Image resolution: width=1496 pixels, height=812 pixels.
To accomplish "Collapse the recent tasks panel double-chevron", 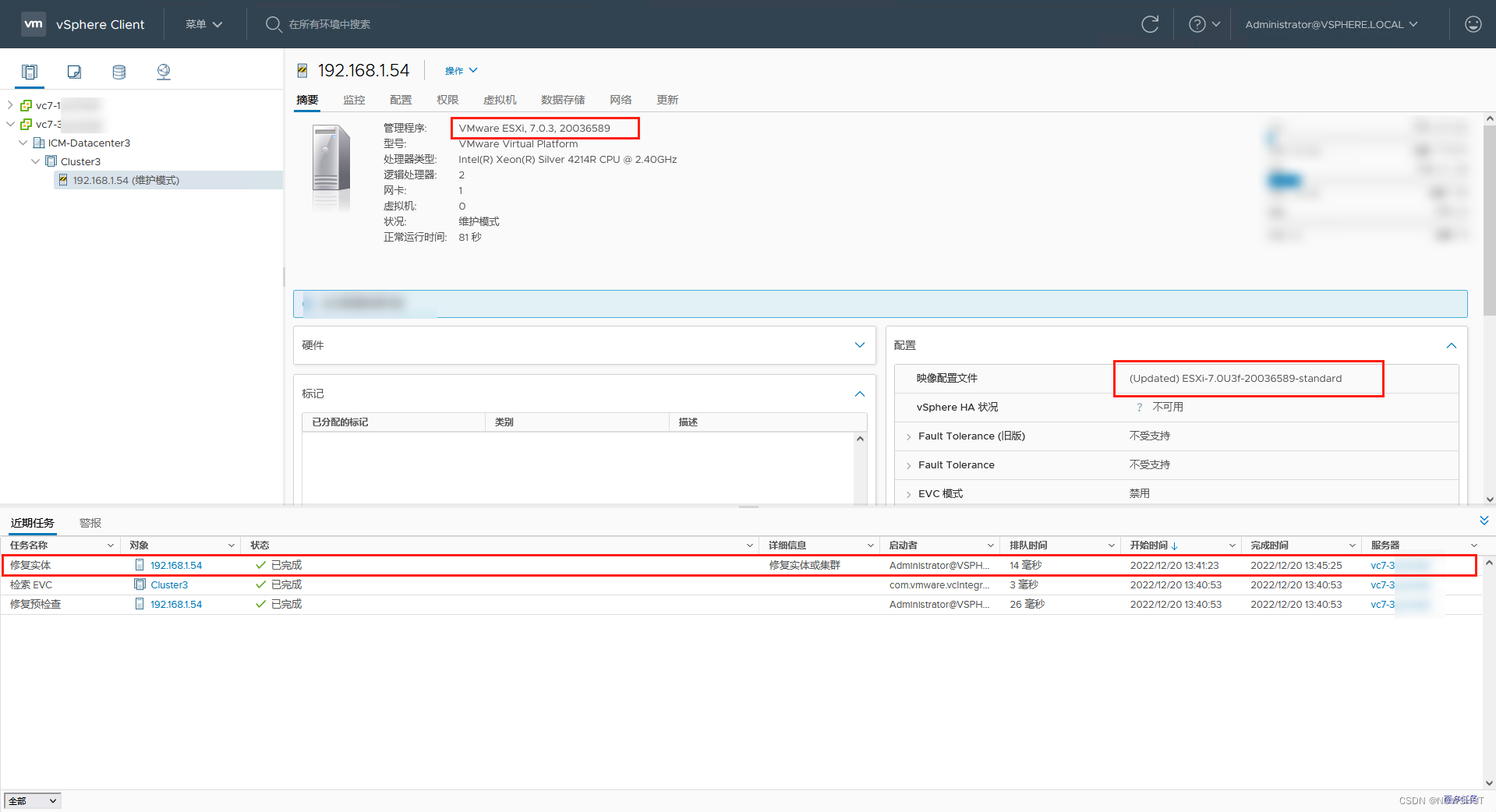I will (1484, 521).
